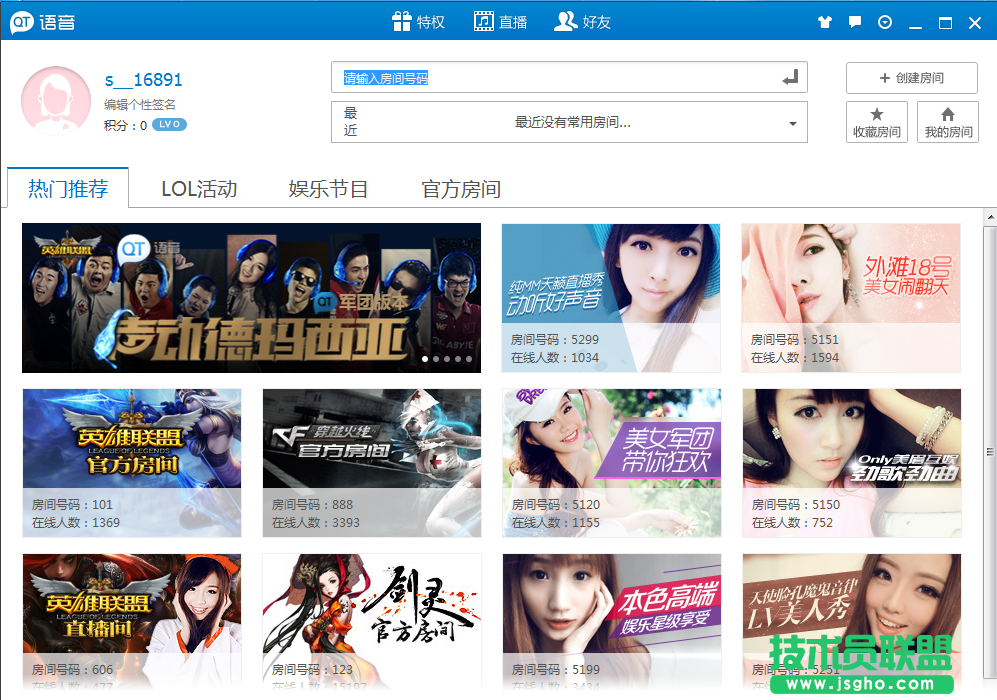Open the 直播 live broadcast icon
Screen dimensions: 997x700
point(484,22)
